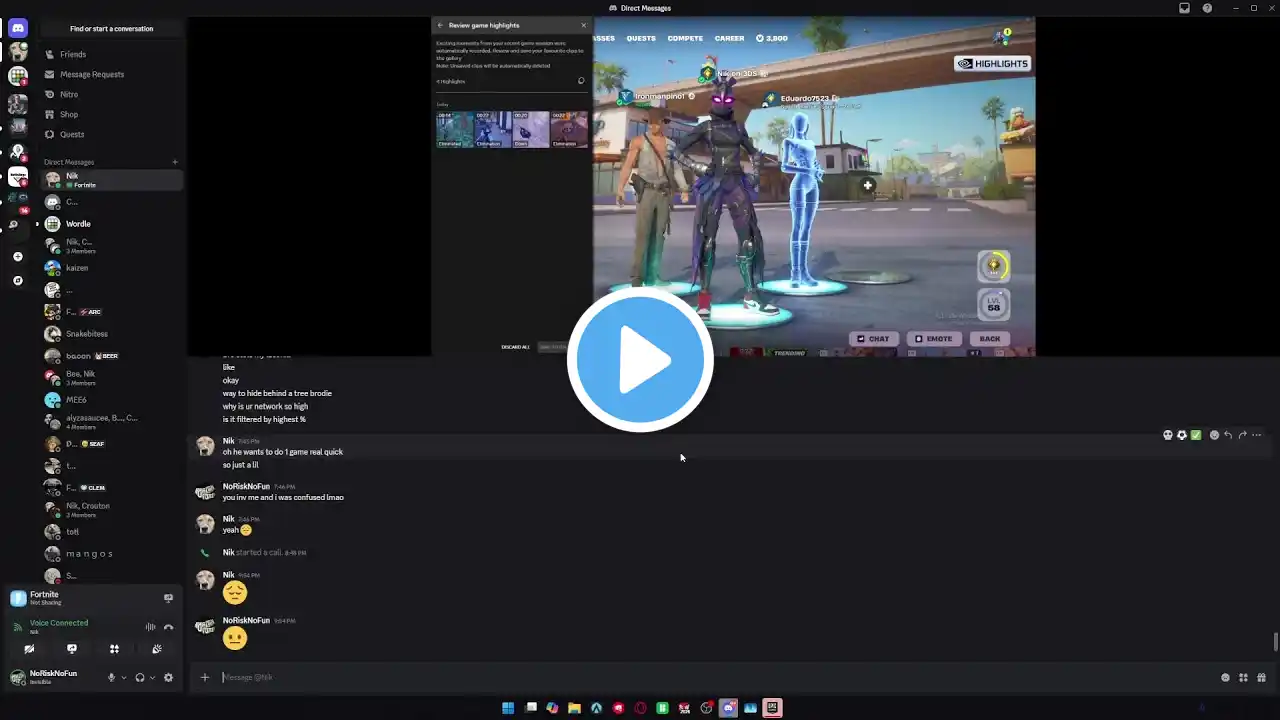
Task: Click Fortnite Compete tab
Action: click(x=685, y=38)
